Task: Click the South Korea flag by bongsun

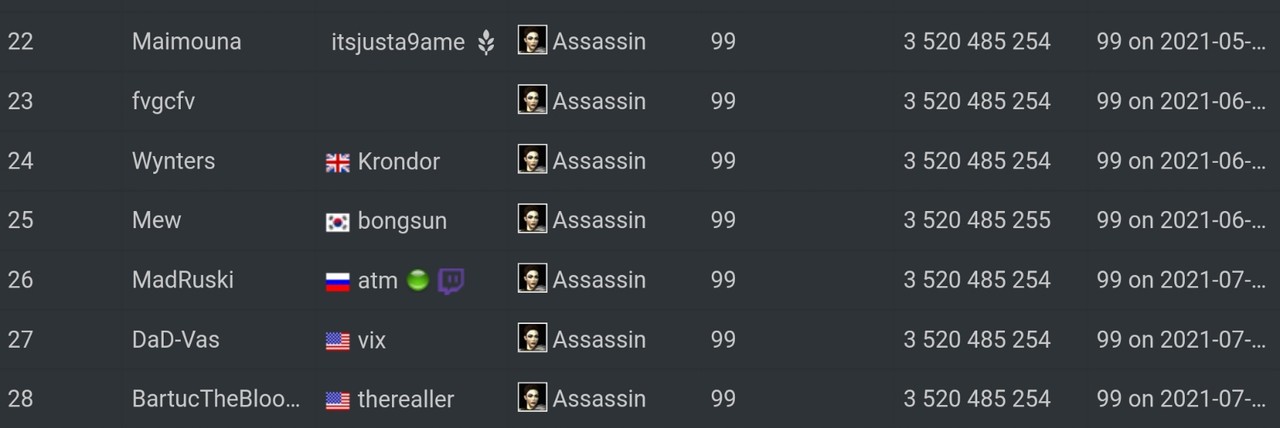Action: coord(338,222)
